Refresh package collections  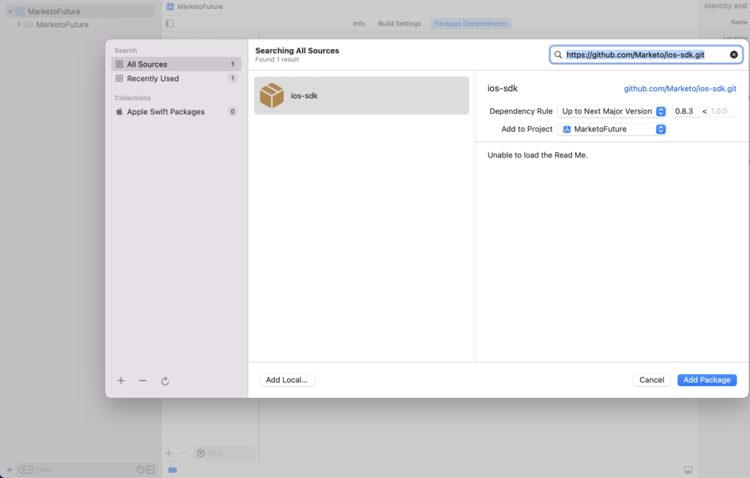click(x=165, y=381)
